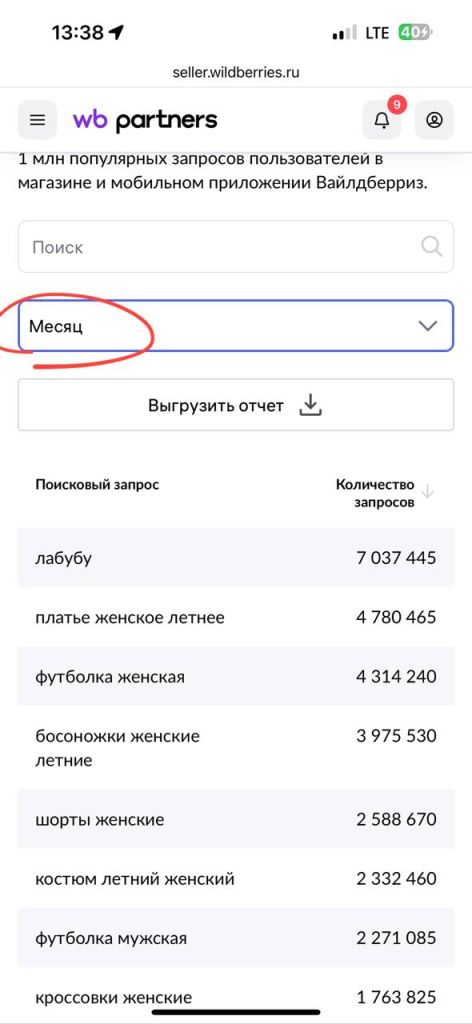This screenshot has height=1024, width=472.
Task: Click the Выгрузить отчет button
Action: [236, 405]
